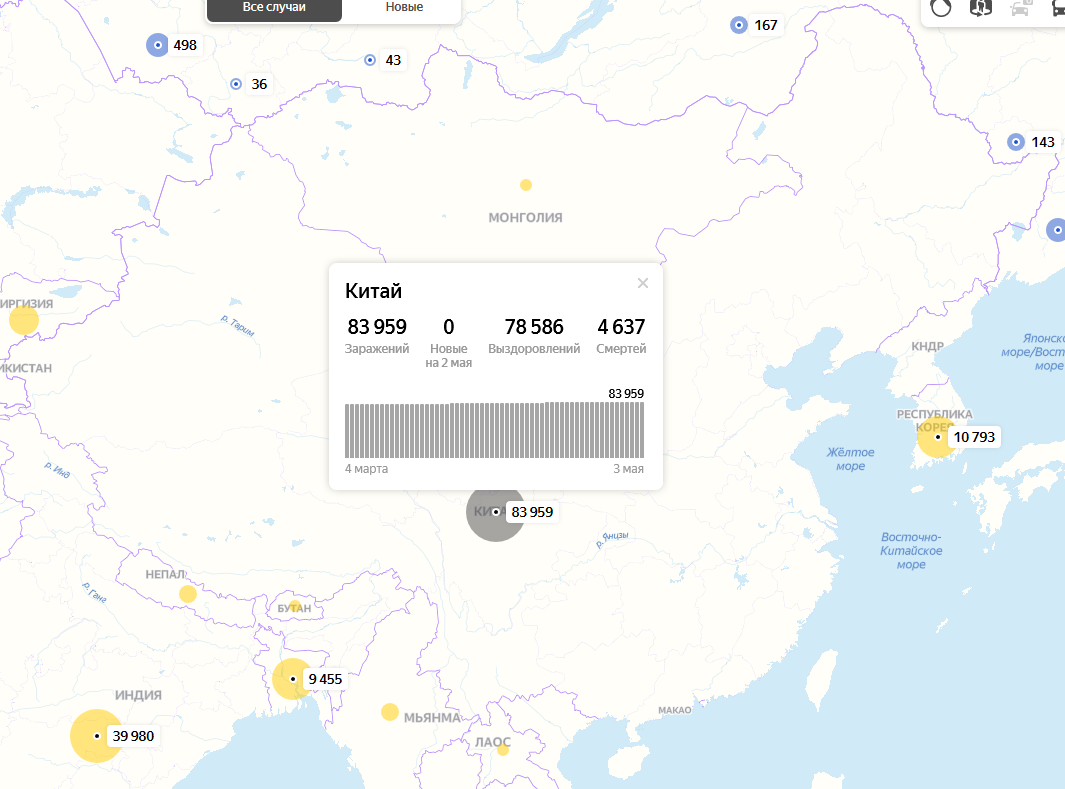Click the yellow dot over Bhutan
This screenshot has width=1065, height=789.
[295, 606]
